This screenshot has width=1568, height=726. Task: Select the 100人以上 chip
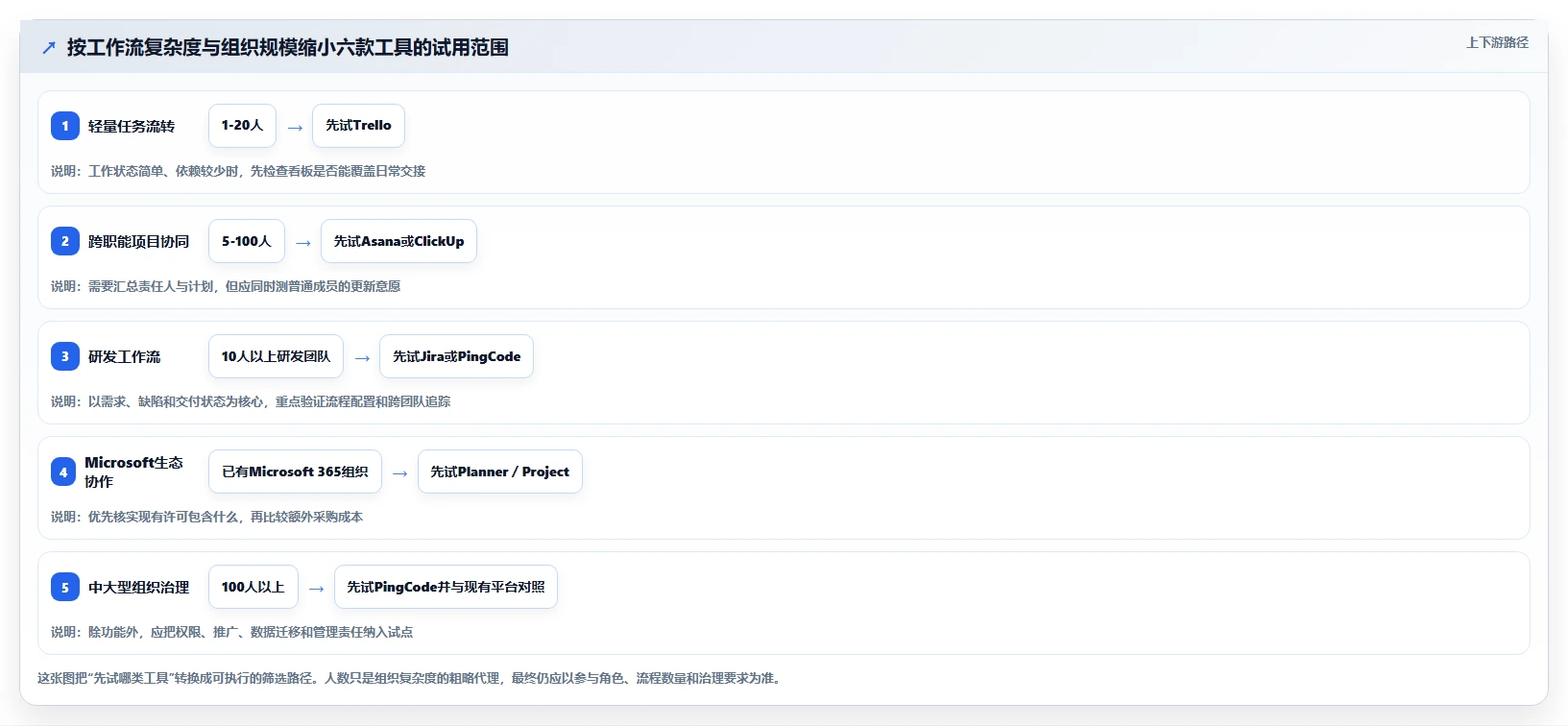click(x=253, y=587)
